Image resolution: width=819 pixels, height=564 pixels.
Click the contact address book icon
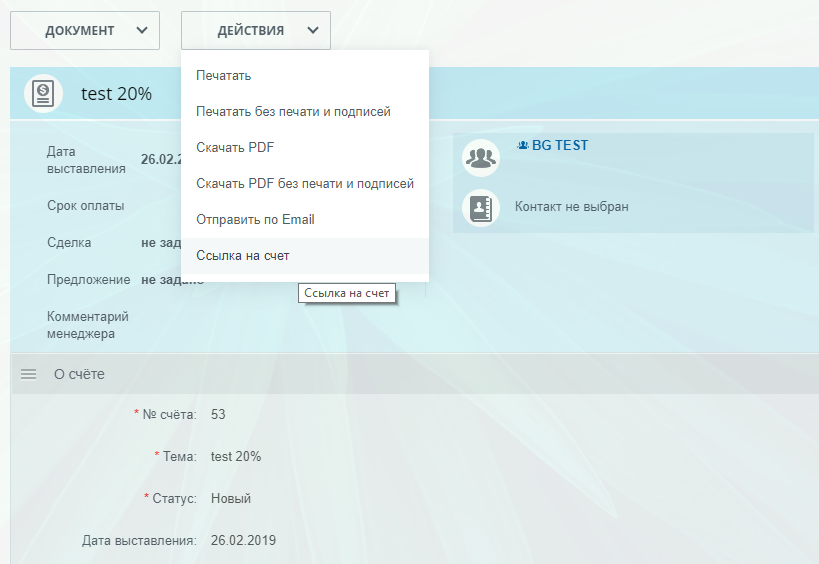481,208
